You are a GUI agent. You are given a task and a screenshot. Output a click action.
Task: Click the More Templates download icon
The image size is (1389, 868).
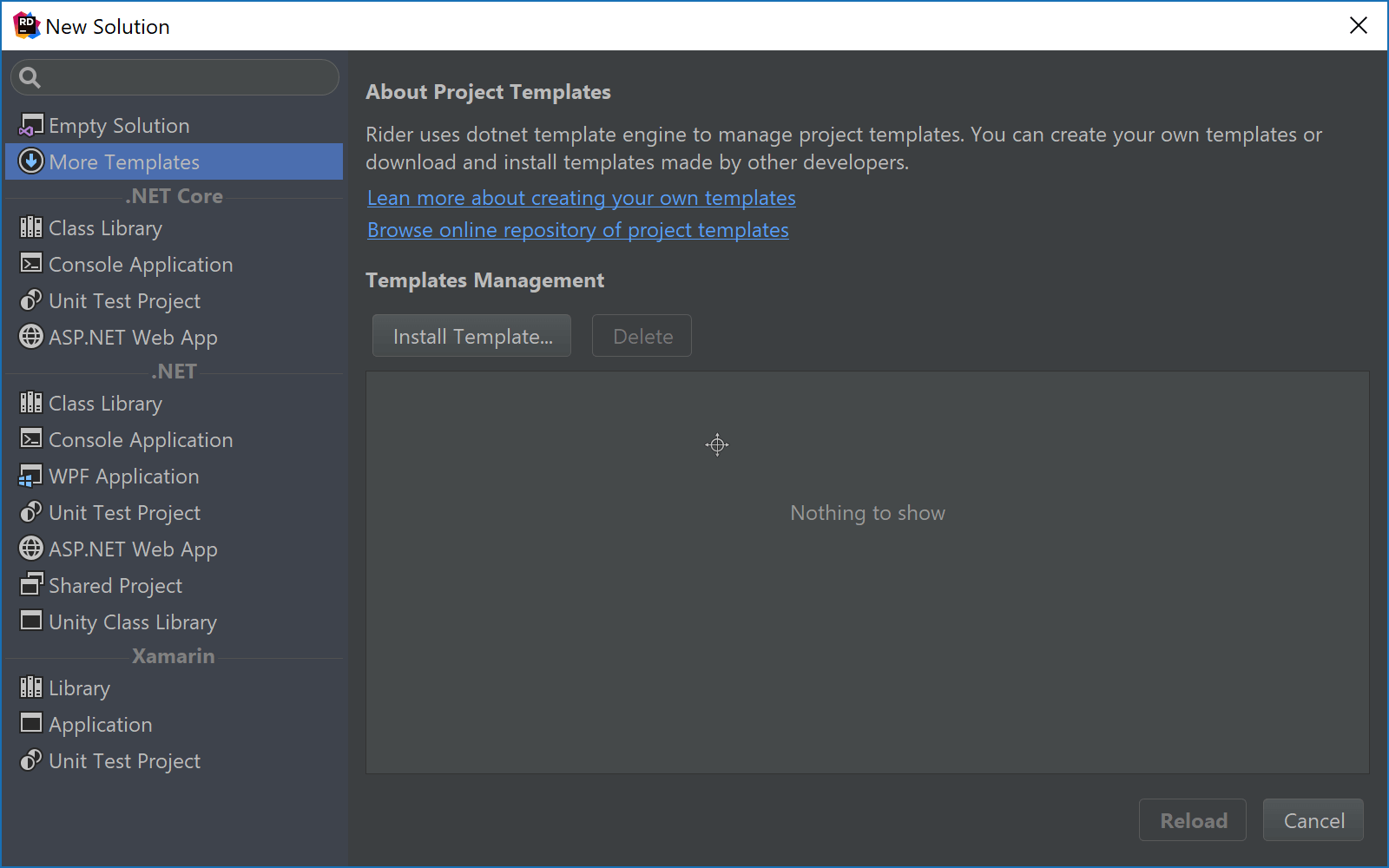pyautogui.click(x=31, y=161)
